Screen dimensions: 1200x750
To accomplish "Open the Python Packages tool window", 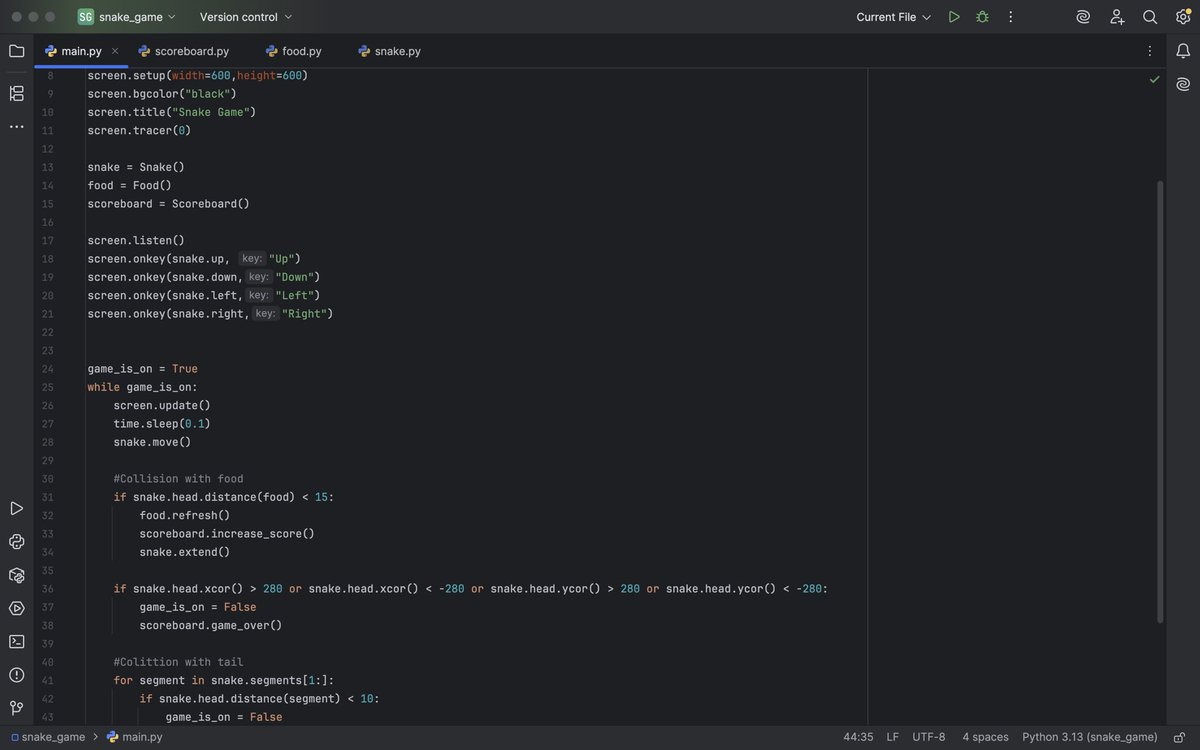I will tap(16, 575).
